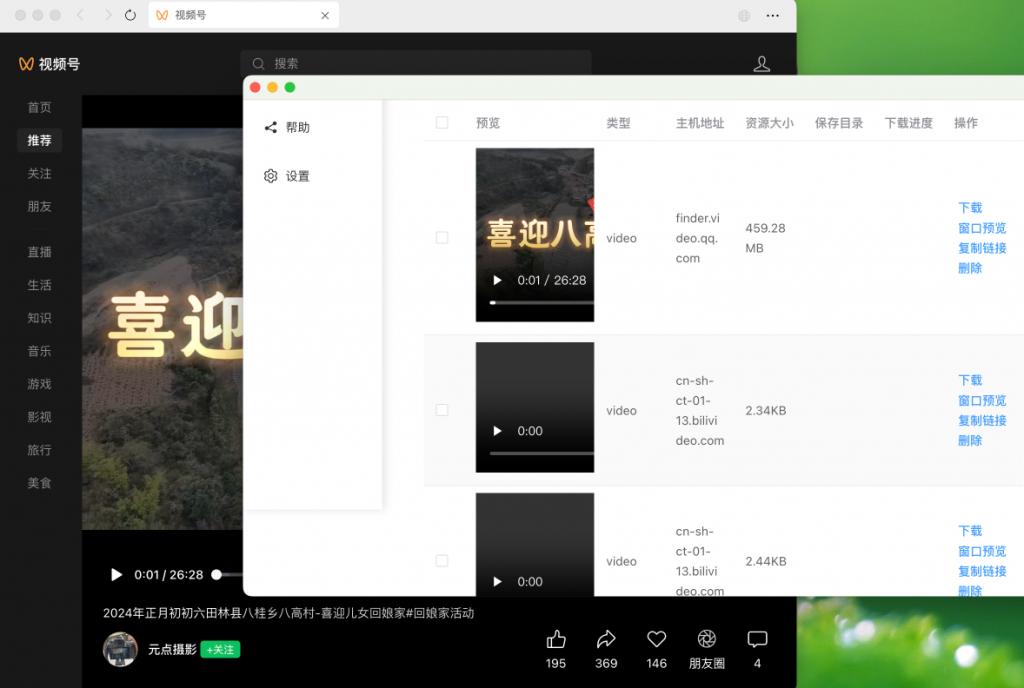This screenshot has width=1024, height=688.
Task: Click the heart favorite icon
Action: click(656, 639)
